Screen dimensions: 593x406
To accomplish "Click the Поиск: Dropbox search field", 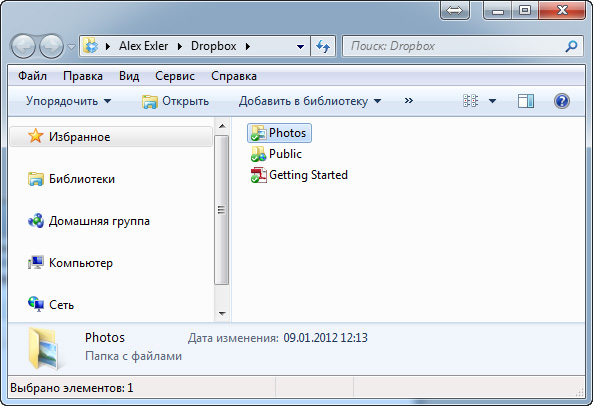I will click(x=454, y=46).
